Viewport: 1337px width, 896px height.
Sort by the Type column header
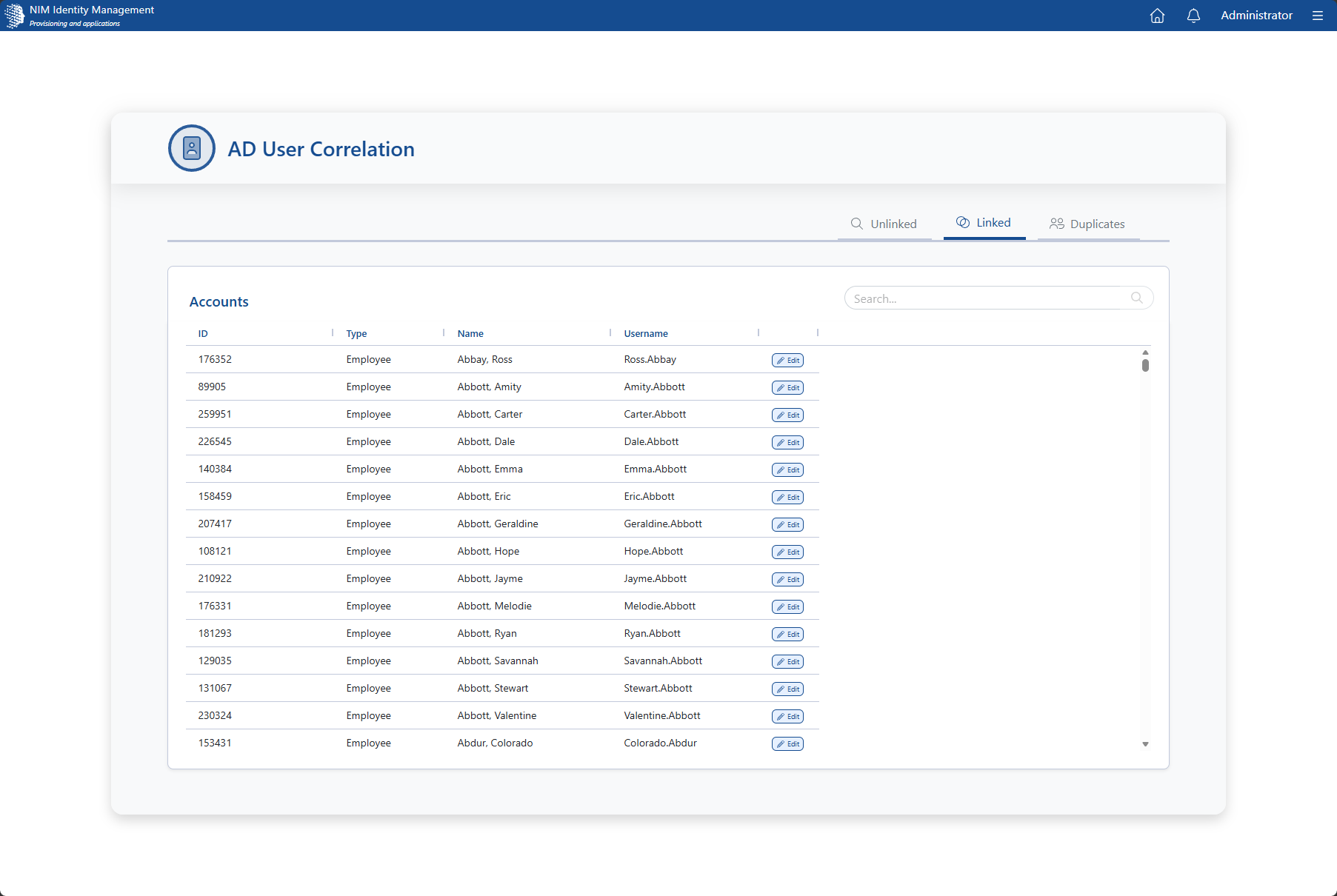356,333
